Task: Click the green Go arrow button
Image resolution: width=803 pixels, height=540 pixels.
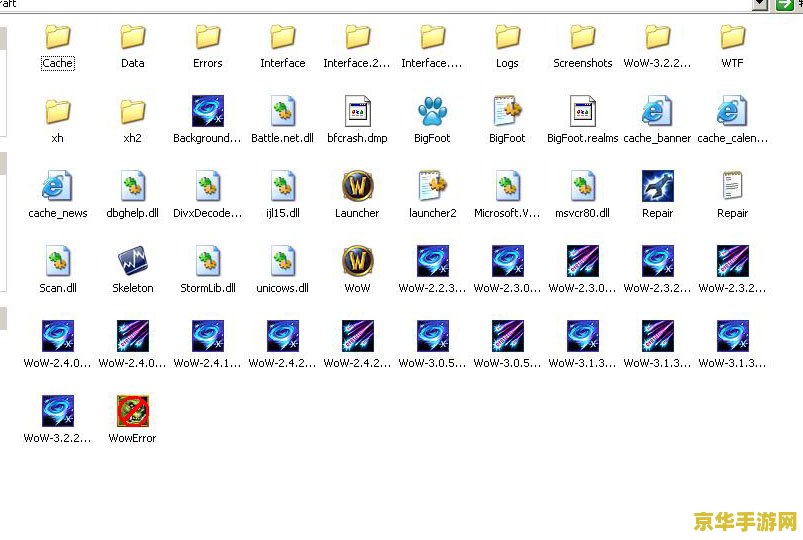Action: [784, 5]
